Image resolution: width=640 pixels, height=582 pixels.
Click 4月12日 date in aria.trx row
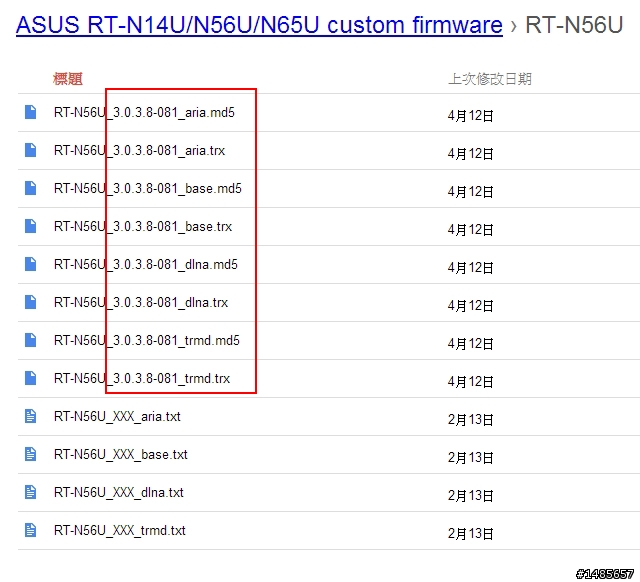coord(471,153)
